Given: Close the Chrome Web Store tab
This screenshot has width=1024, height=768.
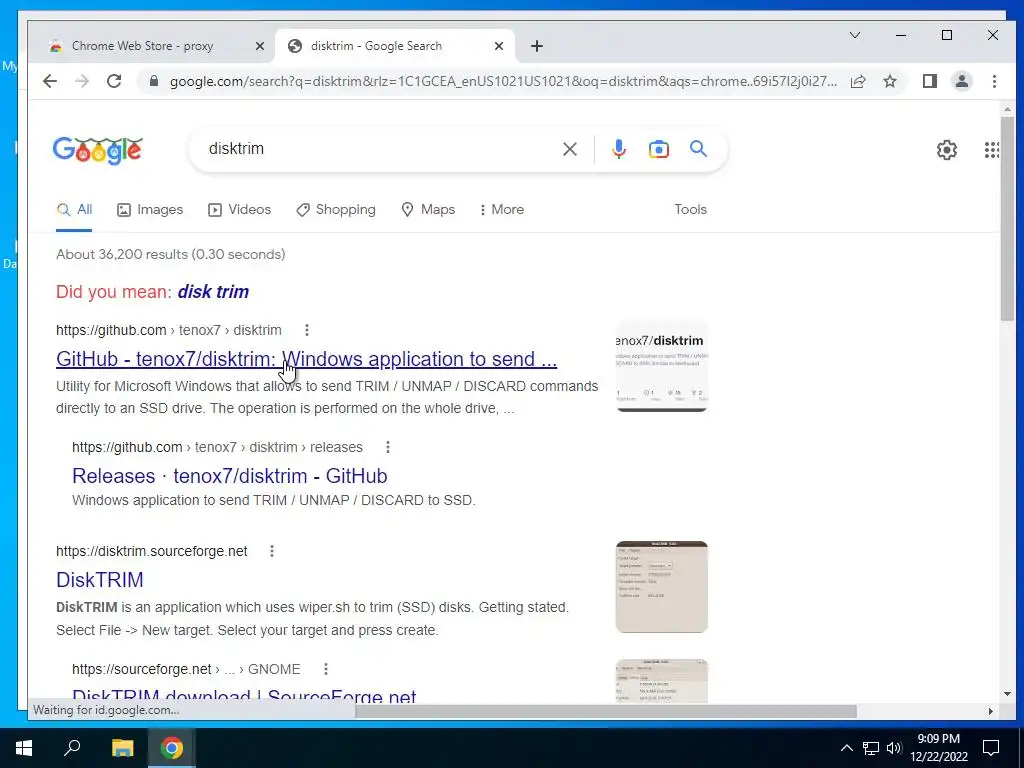Looking at the screenshot, I should tap(259, 46).
